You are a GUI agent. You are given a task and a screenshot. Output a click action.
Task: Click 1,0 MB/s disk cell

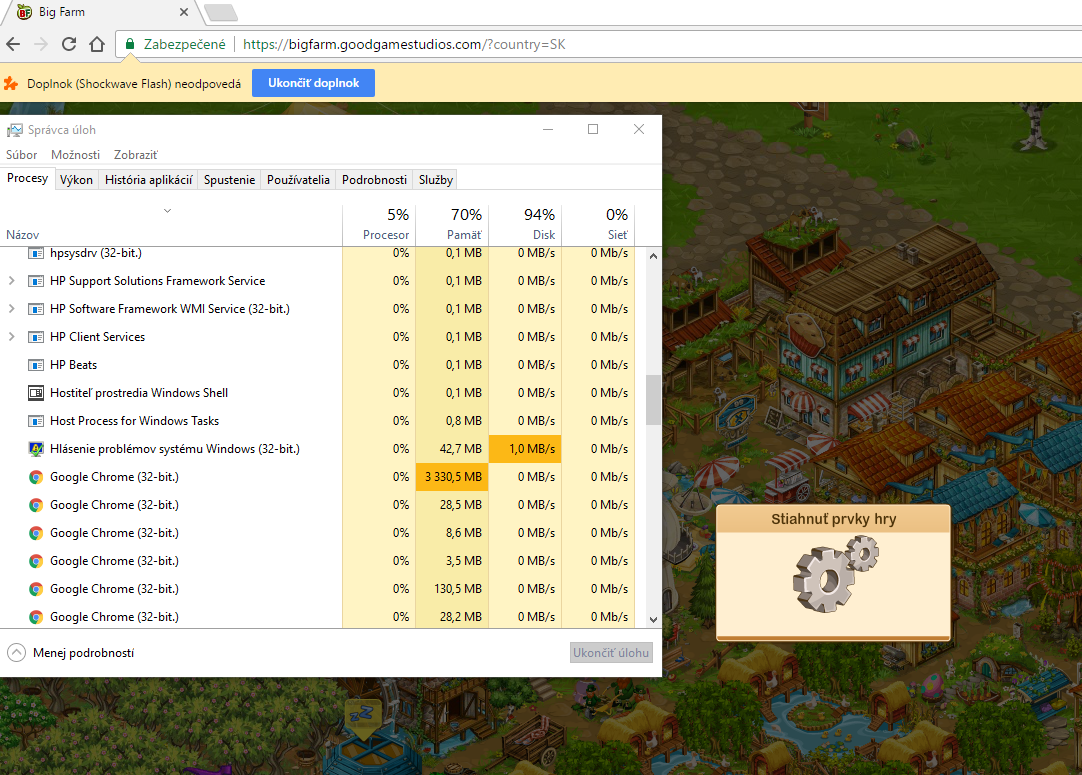[525, 449]
